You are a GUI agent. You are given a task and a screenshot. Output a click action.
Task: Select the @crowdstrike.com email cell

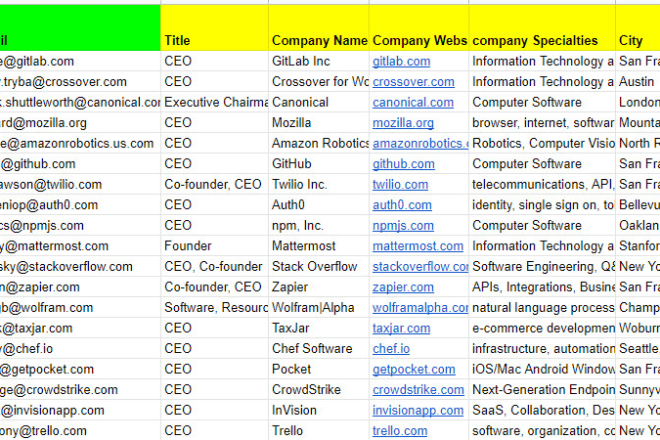pos(80,390)
